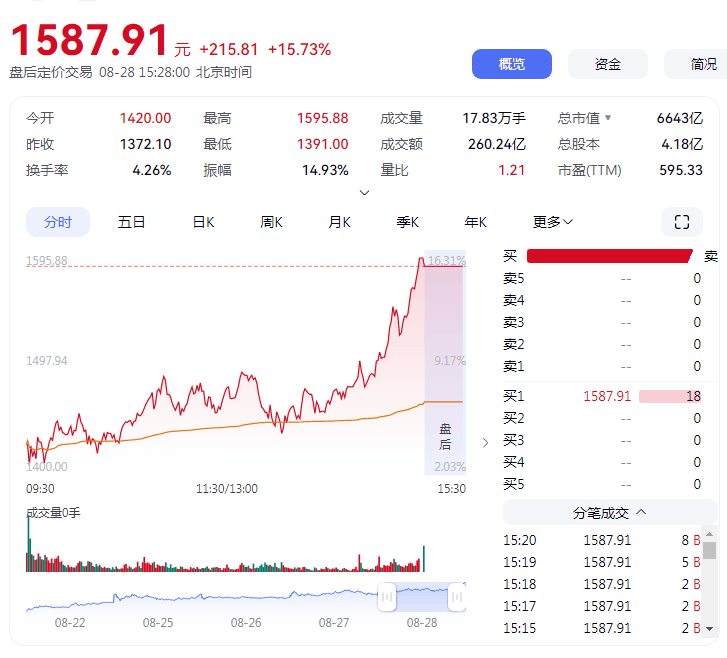
Task: Click the 总市值 small triangle indicator
Action: (607, 118)
